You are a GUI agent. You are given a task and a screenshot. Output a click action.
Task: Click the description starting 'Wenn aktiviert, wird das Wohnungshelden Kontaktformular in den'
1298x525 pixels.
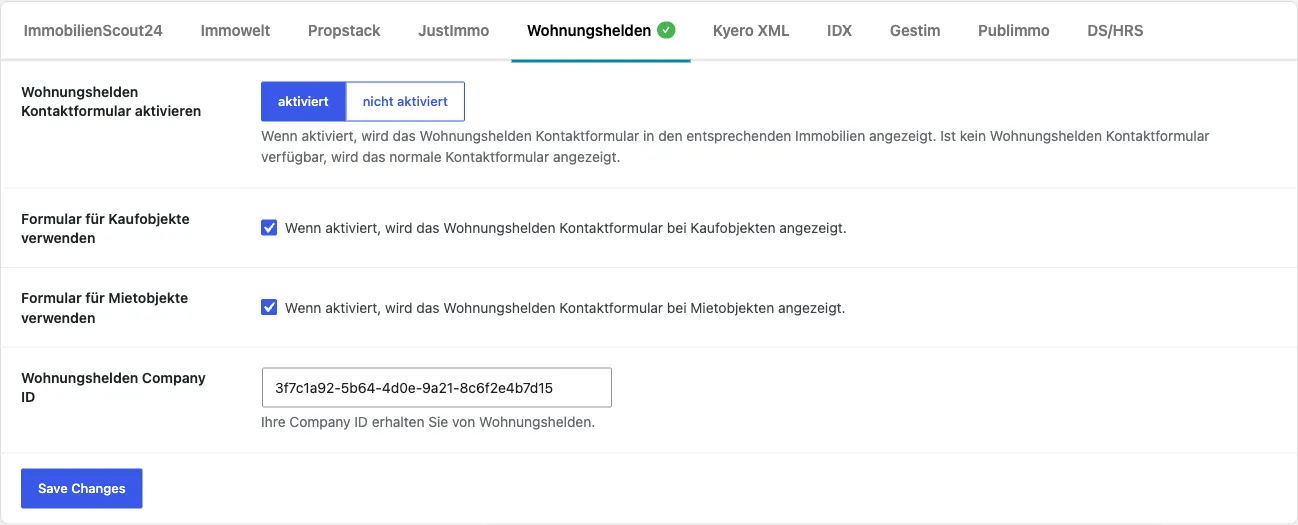(x=735, y=146)
